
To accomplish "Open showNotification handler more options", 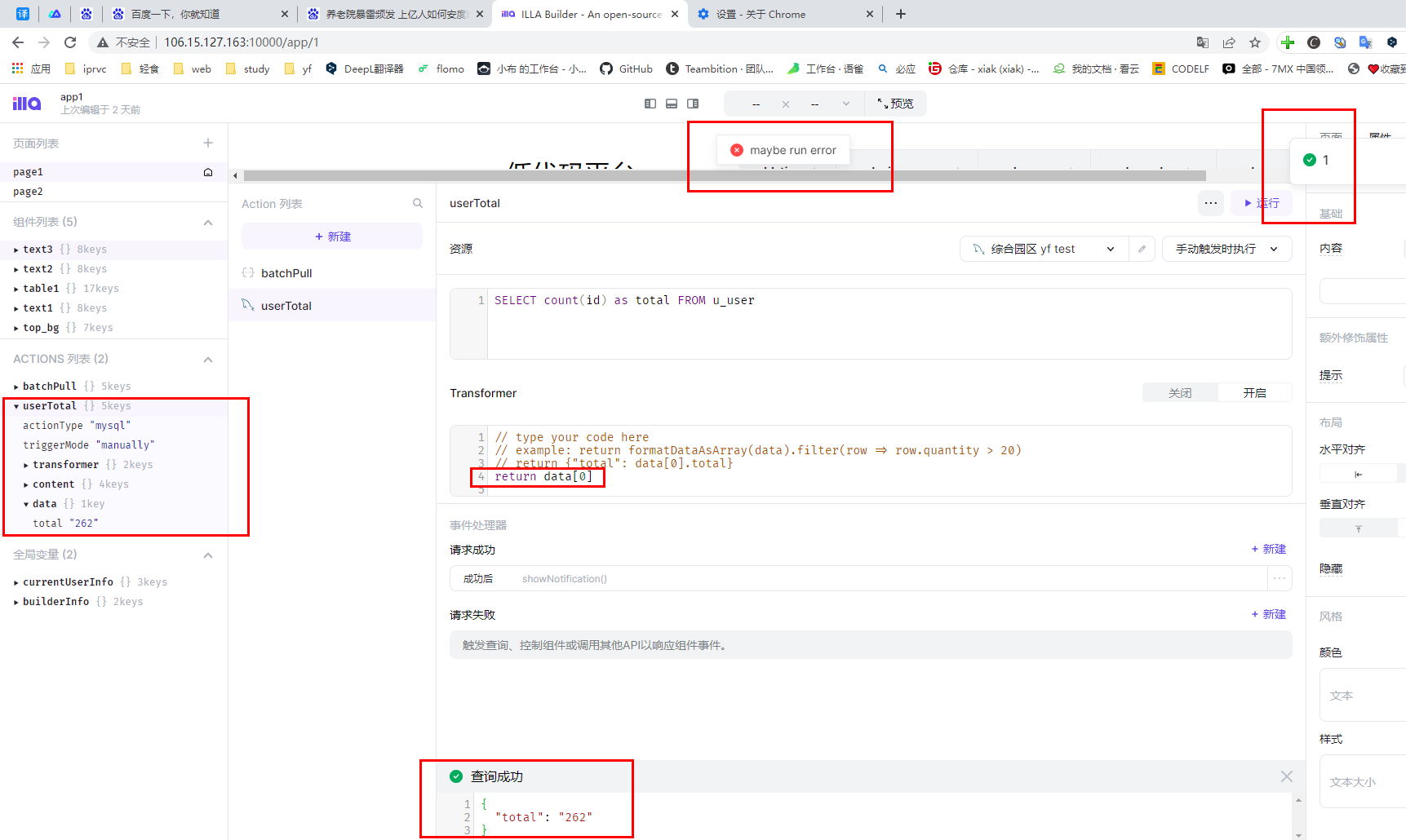I will [x=1280, y=579].
